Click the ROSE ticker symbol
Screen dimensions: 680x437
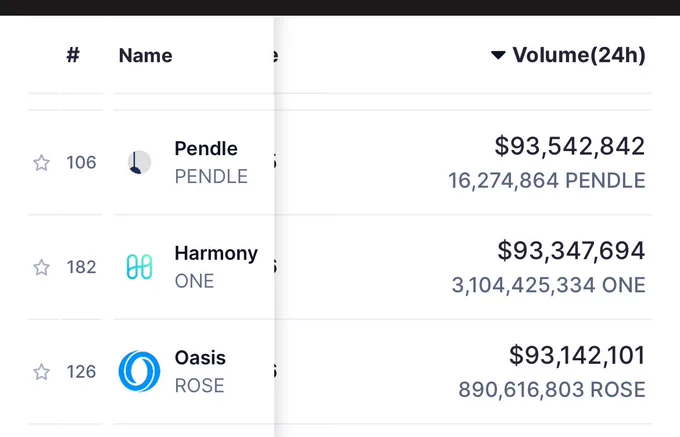point(199,386)
